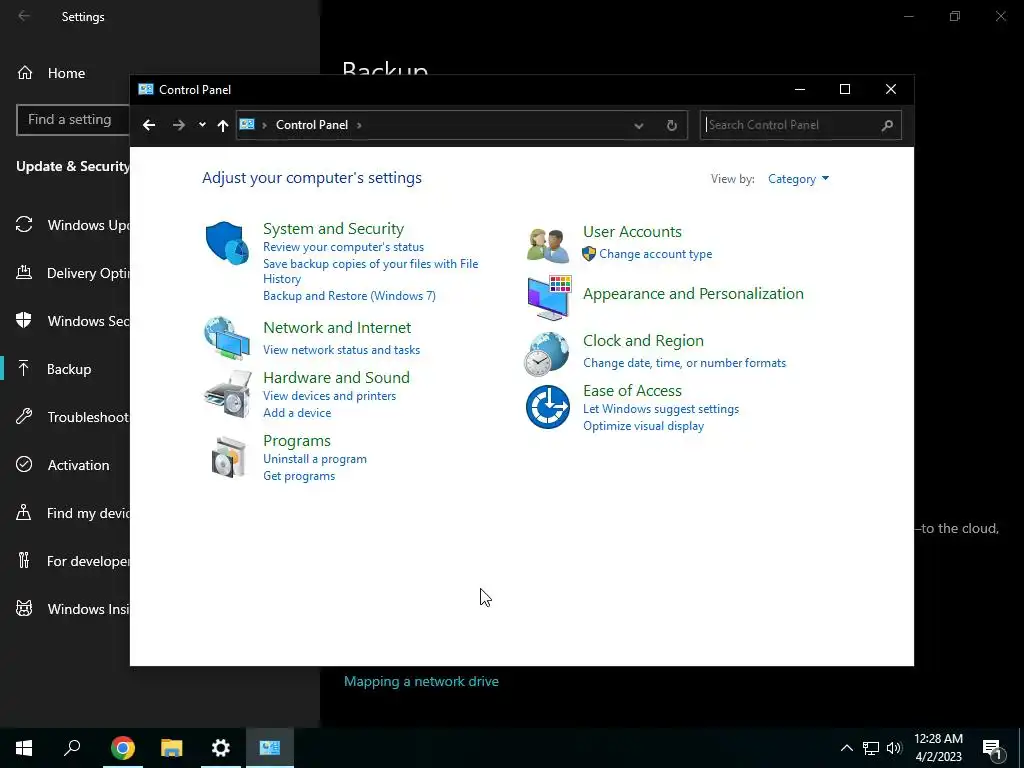Refresh the Control Panel address bar
Screen dimensions: 1024x768
point(671,125)
